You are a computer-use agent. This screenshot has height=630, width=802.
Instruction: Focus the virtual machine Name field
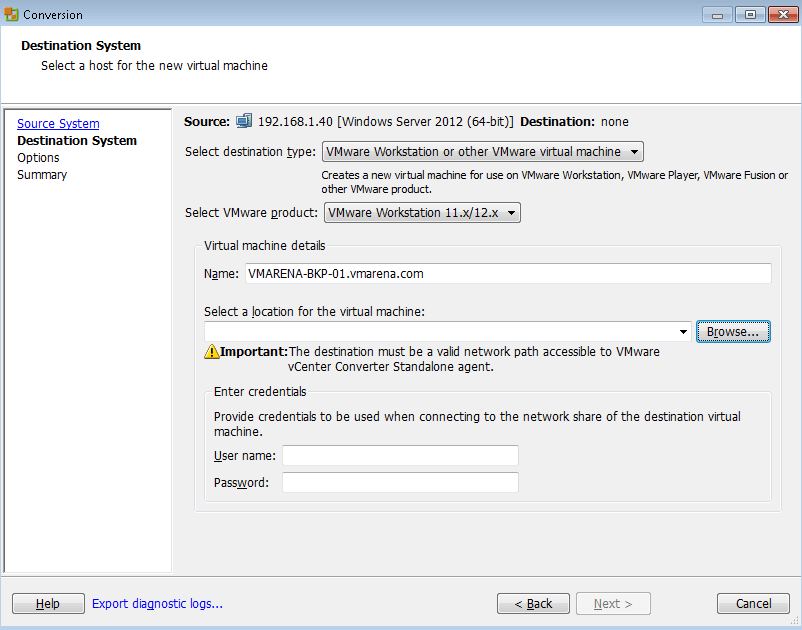(x=508, y=274)
